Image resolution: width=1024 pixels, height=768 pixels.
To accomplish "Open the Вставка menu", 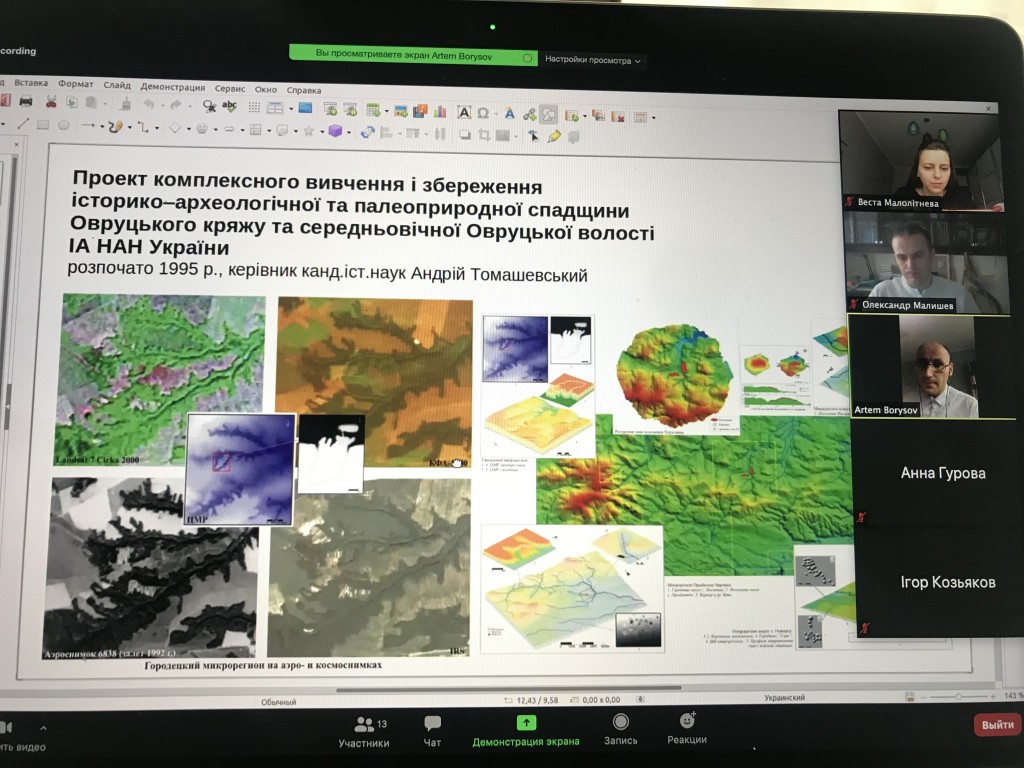I will pos(31,83).
